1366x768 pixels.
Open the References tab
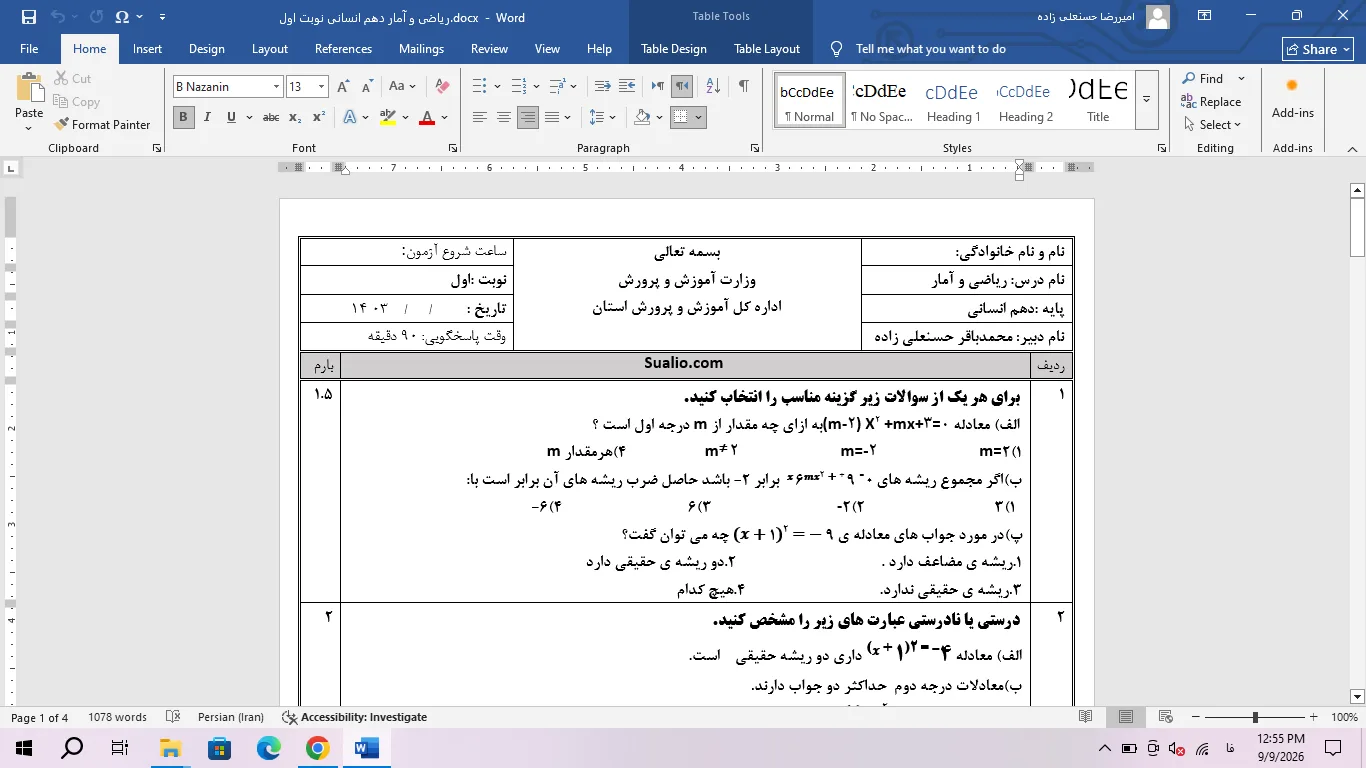343,48
